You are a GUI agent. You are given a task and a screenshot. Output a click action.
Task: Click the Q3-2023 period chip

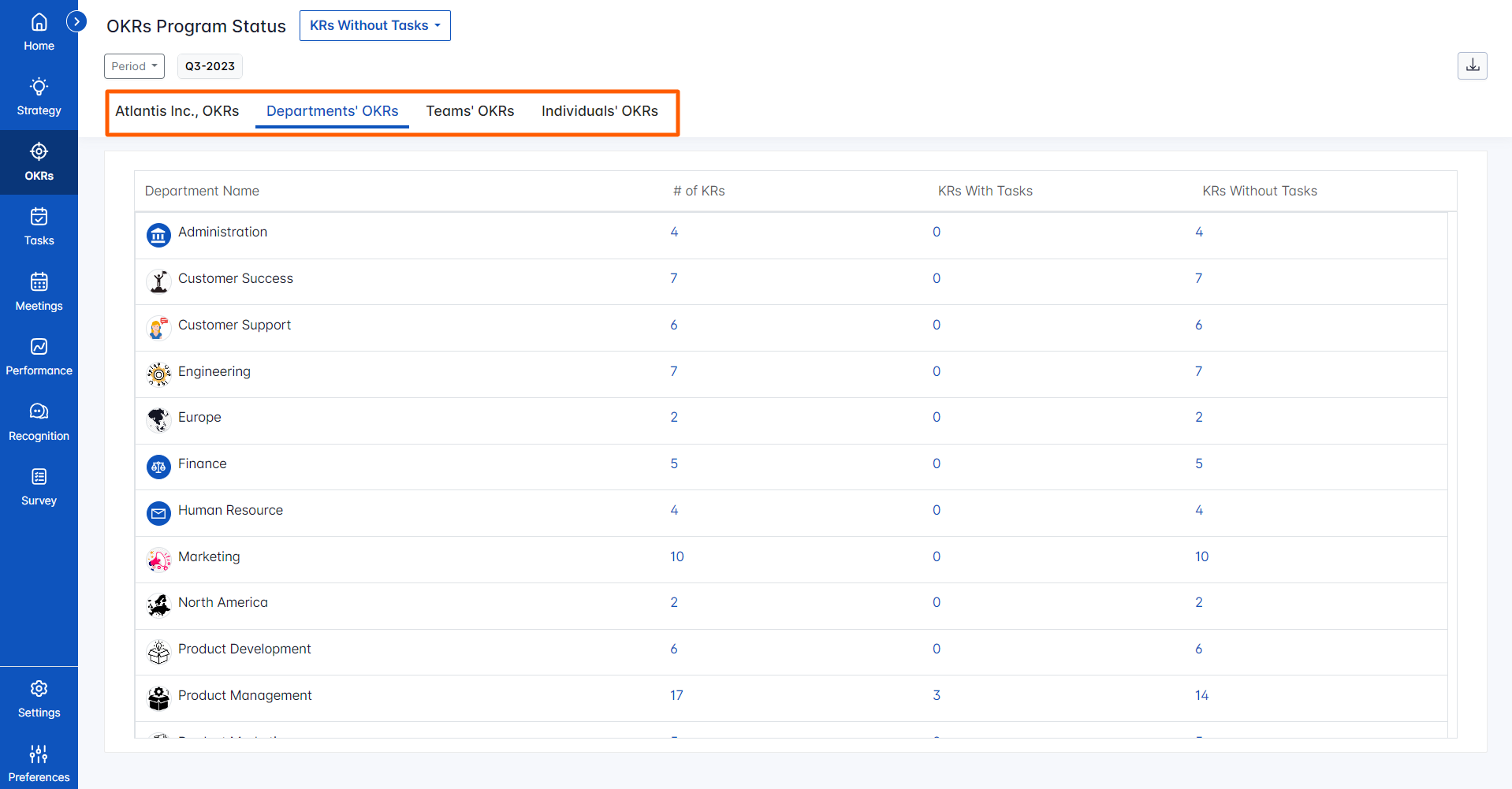click(x=210, y=66)
